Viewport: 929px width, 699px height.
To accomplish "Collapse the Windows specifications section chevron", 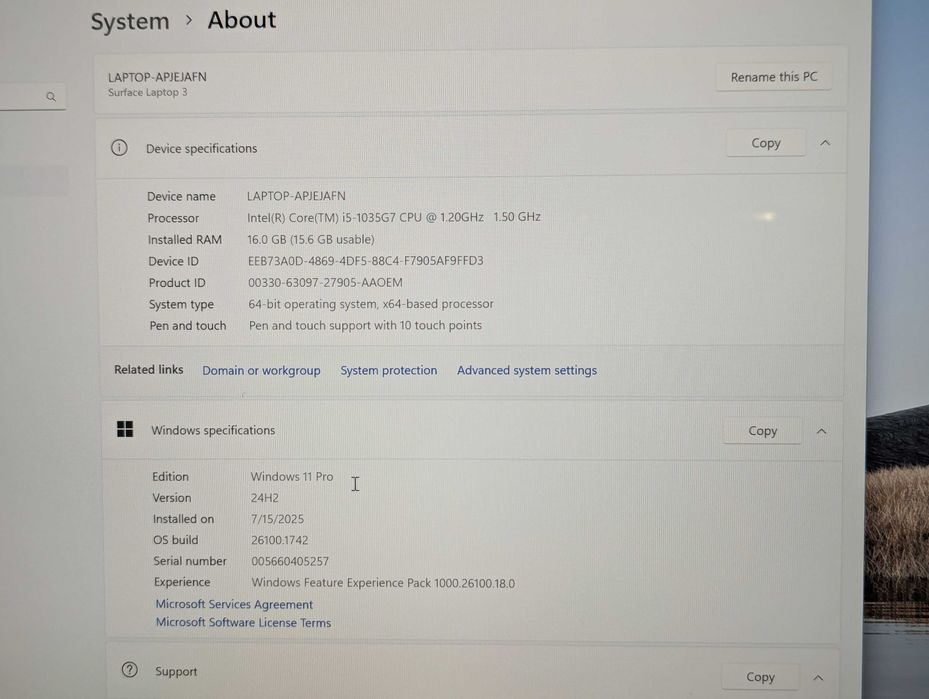I will (x=821, y=431).
